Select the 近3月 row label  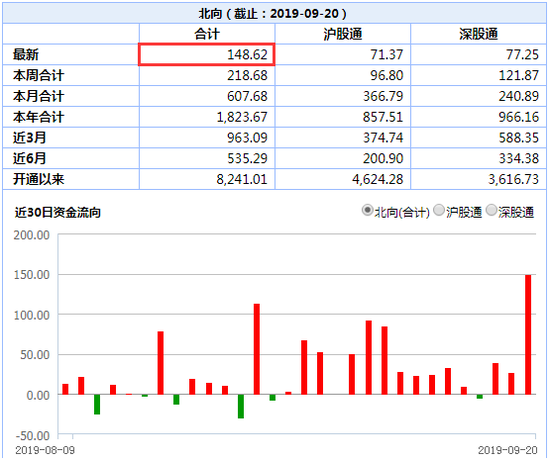pos(29,138)
